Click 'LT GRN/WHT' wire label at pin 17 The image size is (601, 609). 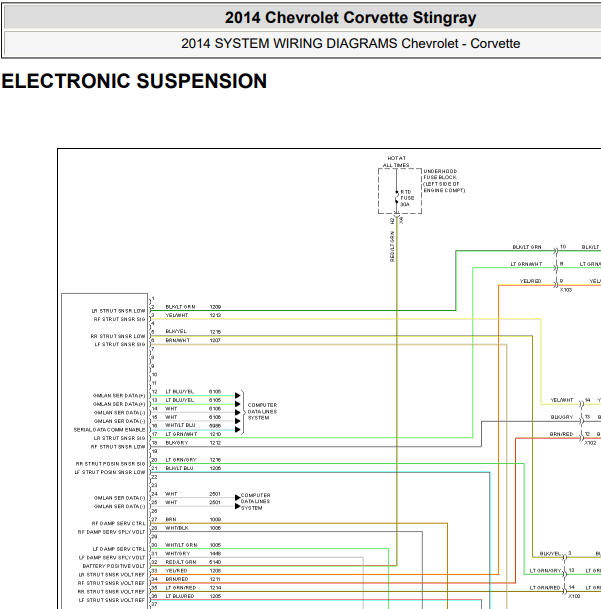click(181, 434)
